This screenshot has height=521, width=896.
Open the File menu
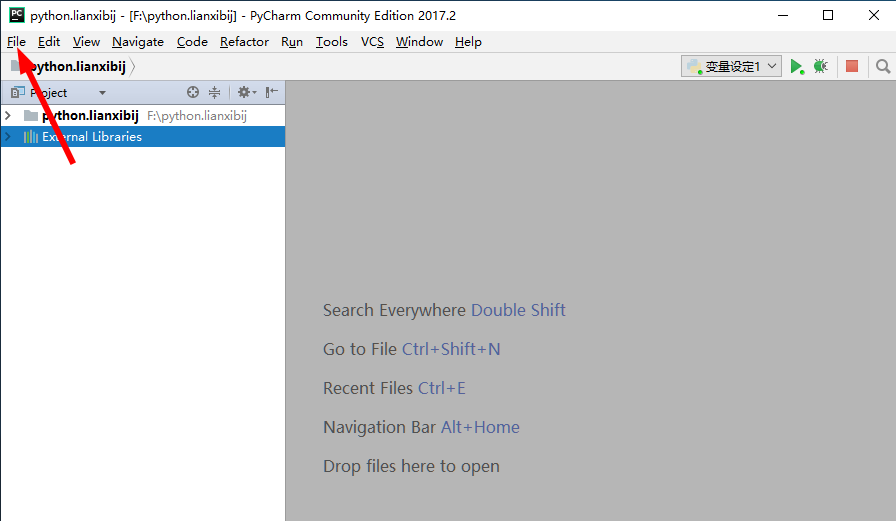(16, 42)
